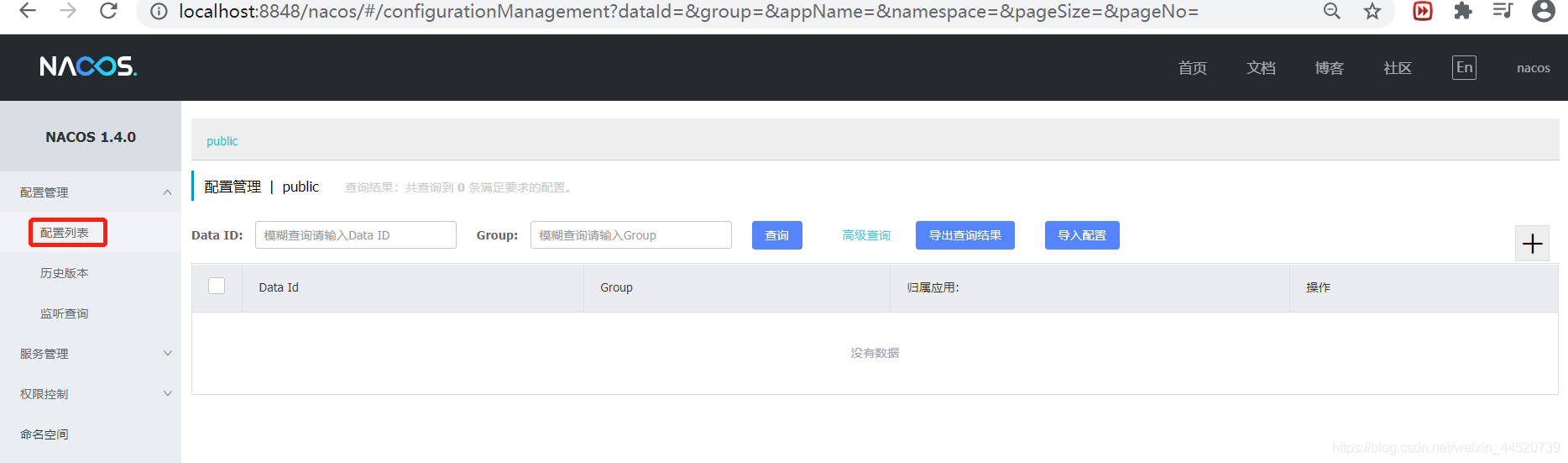Select 配置列表 in the sidebar
Image resolution: width=1568 pixels, height=463 pixels.
pyautogui.click(x=65, y=233)
